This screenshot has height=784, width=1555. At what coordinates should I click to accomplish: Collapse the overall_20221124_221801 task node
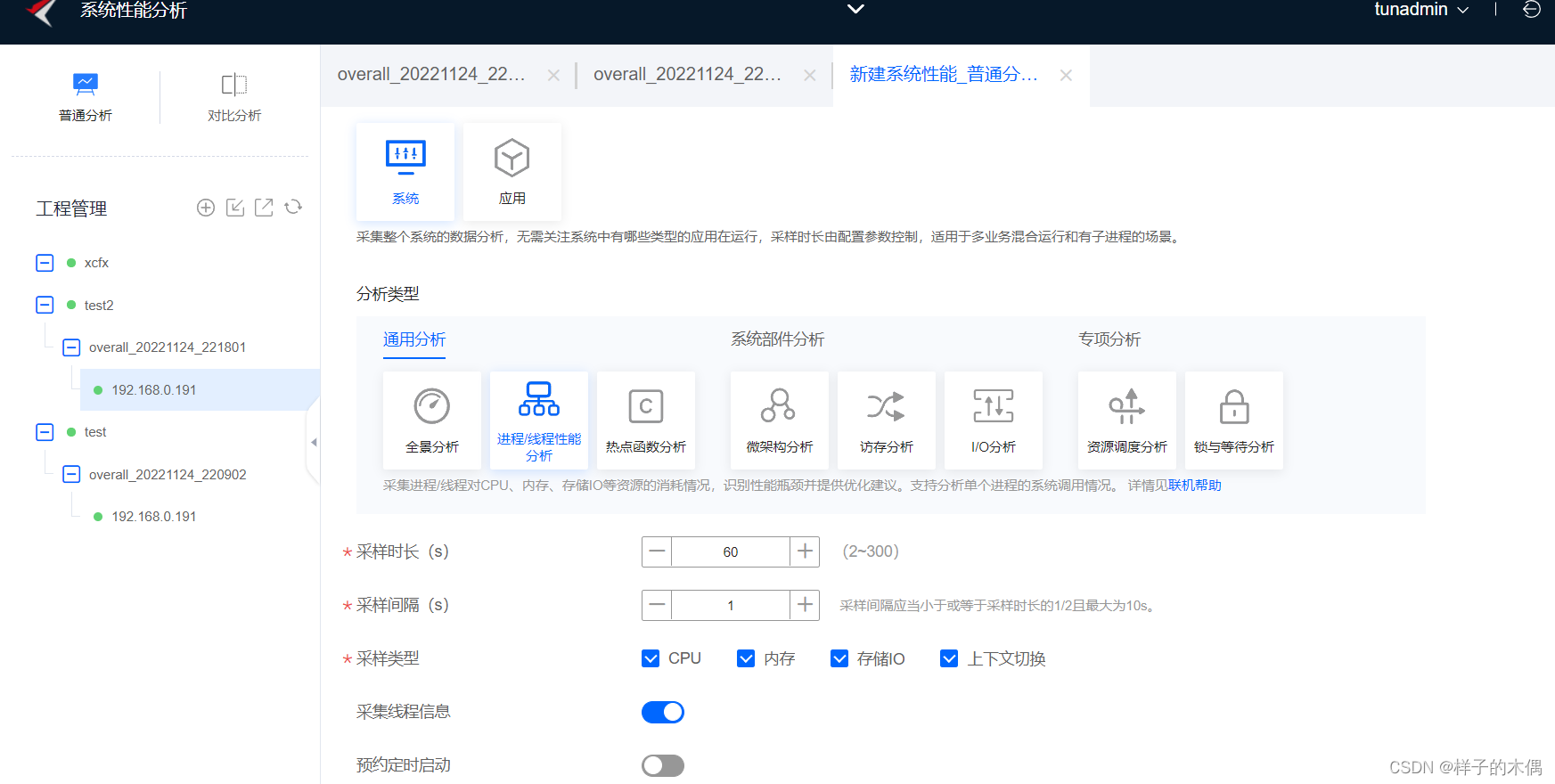[71, 347]
